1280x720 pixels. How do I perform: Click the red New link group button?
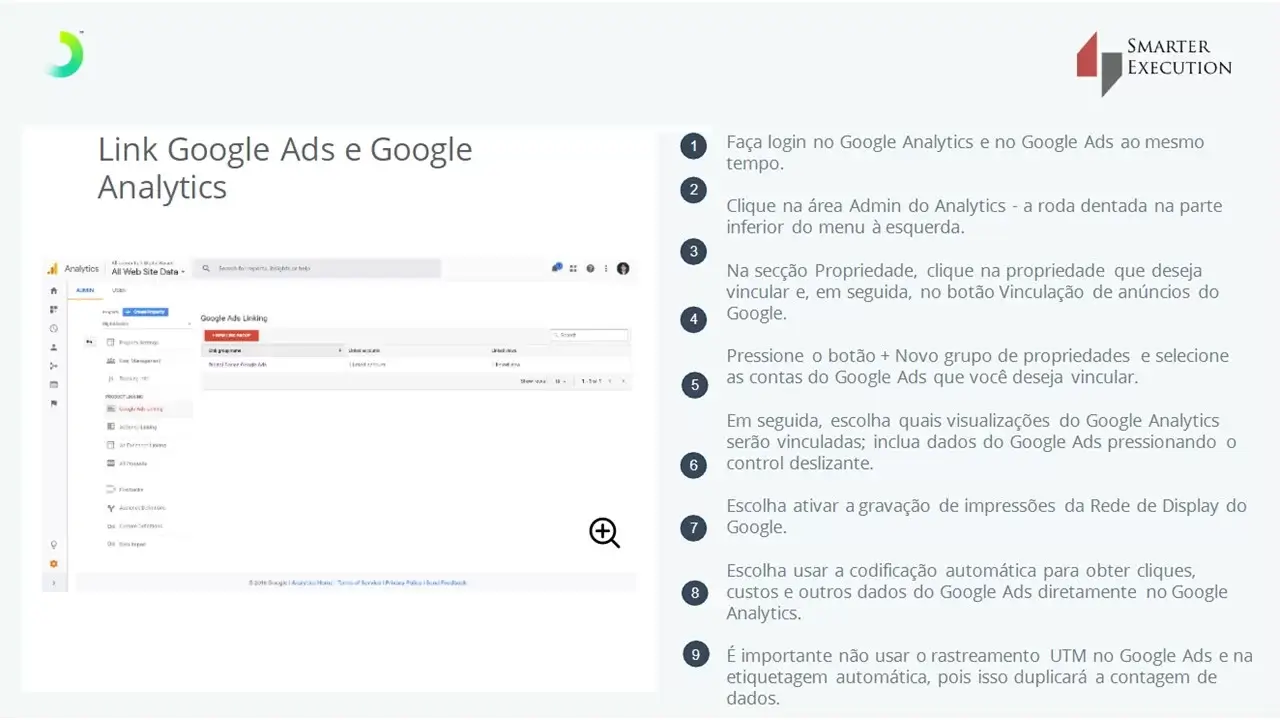click(x=231, y=335)
